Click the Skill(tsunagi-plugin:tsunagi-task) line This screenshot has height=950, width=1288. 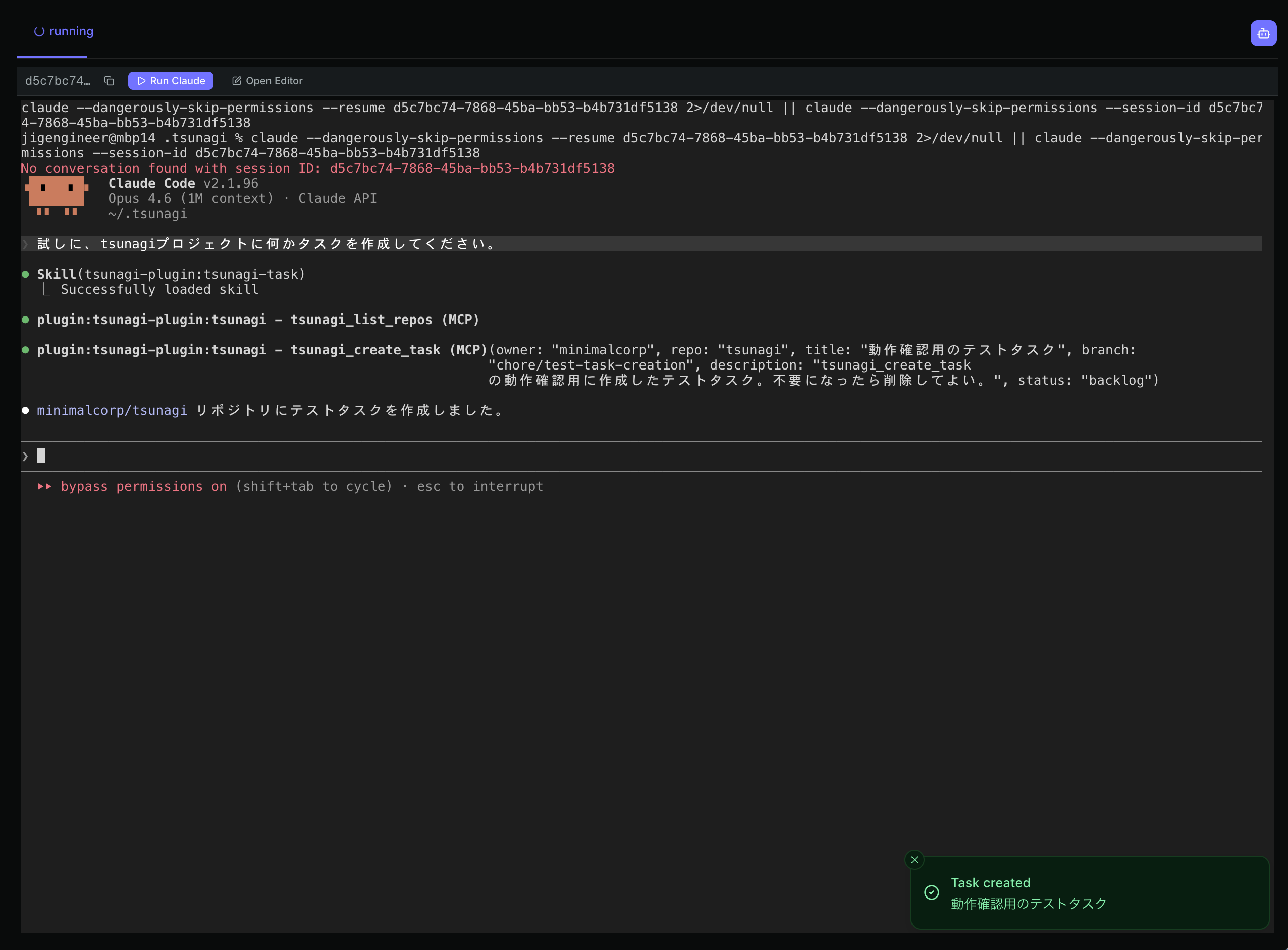point(171,274)
